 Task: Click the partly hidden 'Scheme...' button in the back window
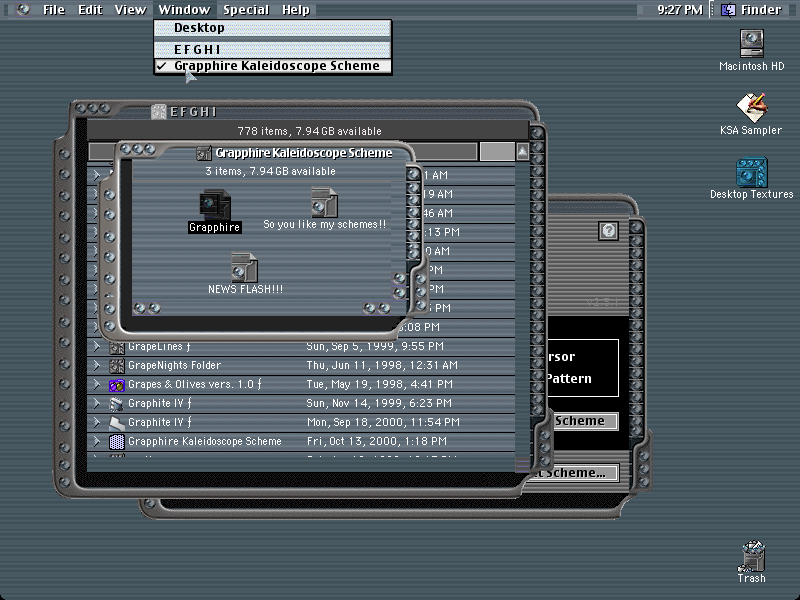(573, 473)
